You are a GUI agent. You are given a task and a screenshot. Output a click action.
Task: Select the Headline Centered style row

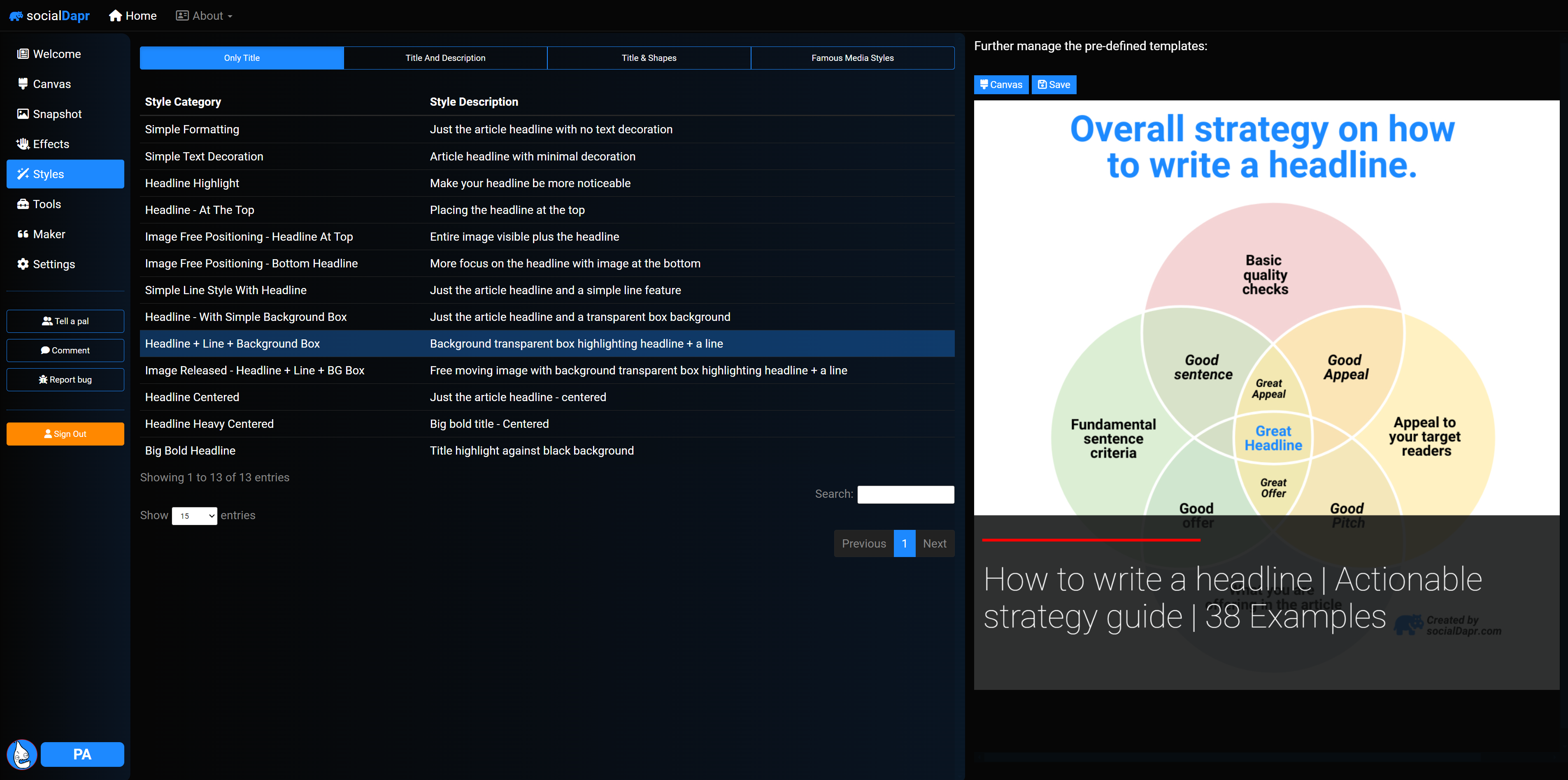(x=547, y=397)
